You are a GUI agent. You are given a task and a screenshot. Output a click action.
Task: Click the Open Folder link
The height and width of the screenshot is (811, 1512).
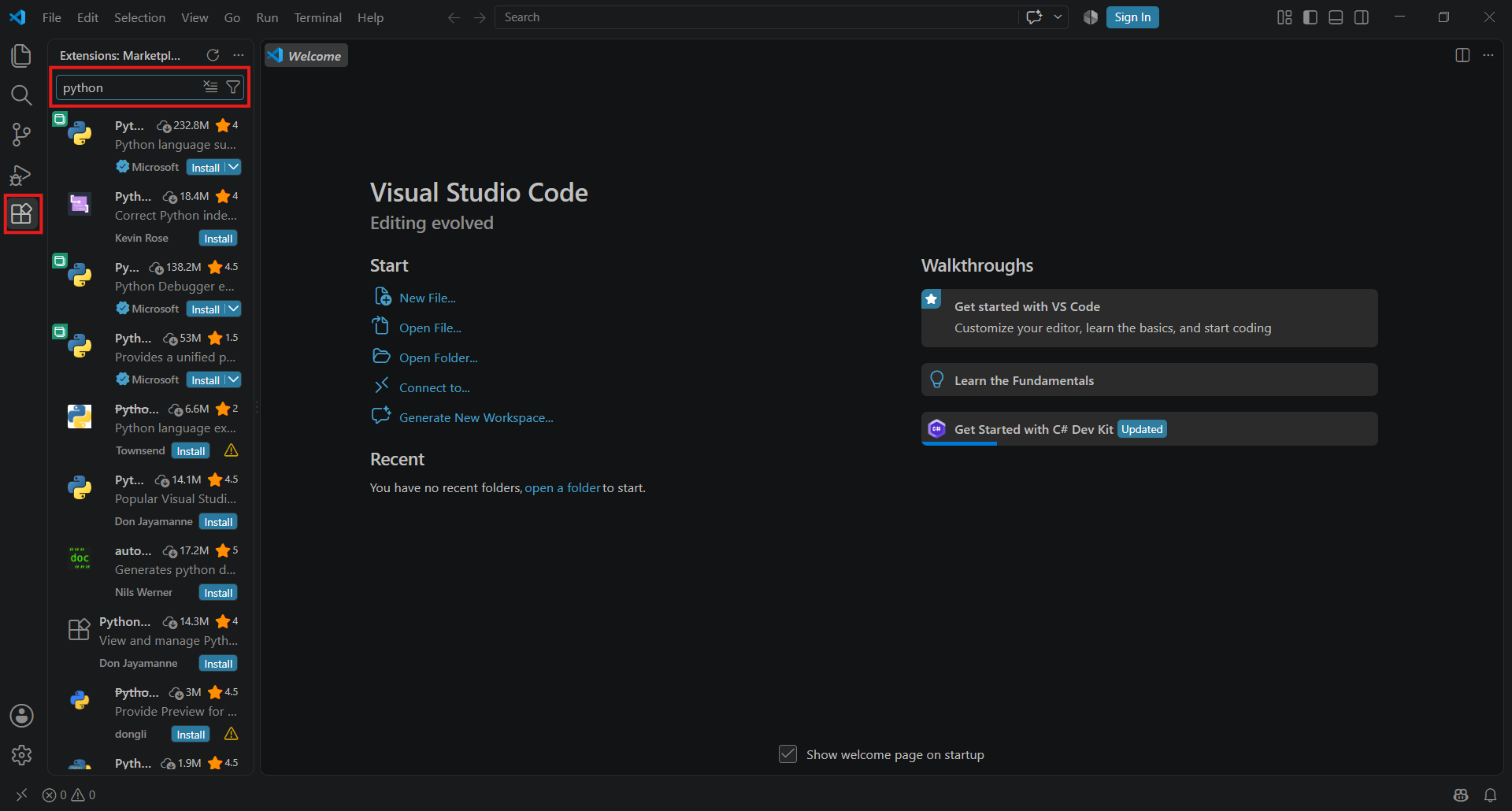[x=439, y=357]
